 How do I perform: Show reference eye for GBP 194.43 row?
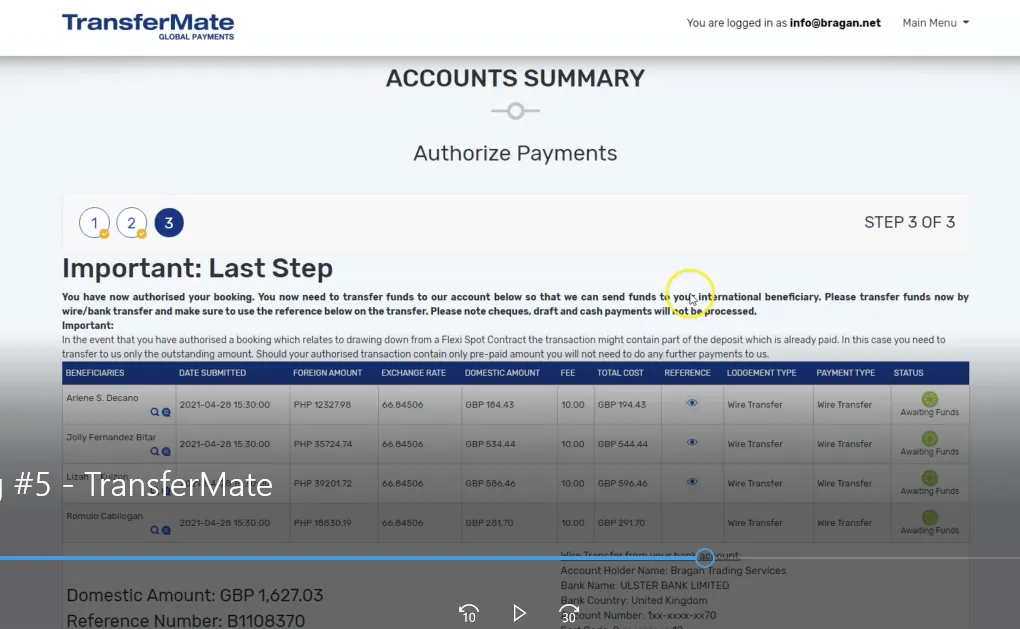point(692,403)
